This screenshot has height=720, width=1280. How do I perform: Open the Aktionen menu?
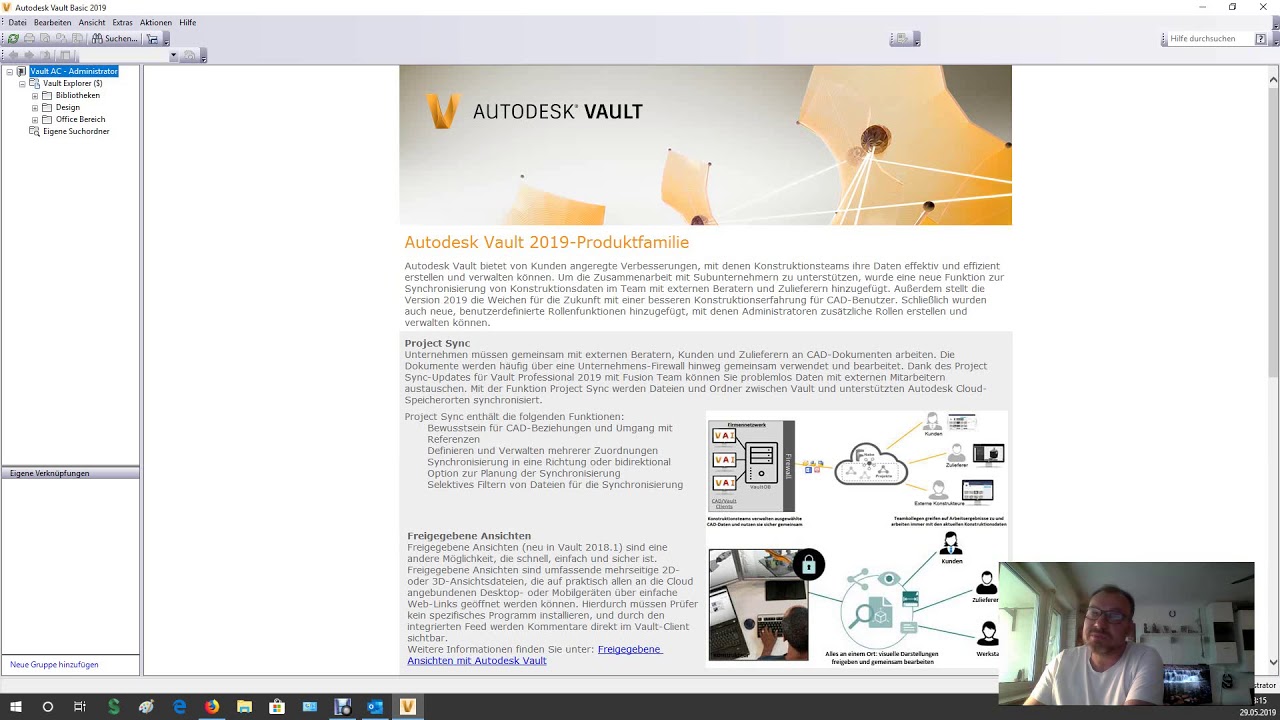click(155, 22)
